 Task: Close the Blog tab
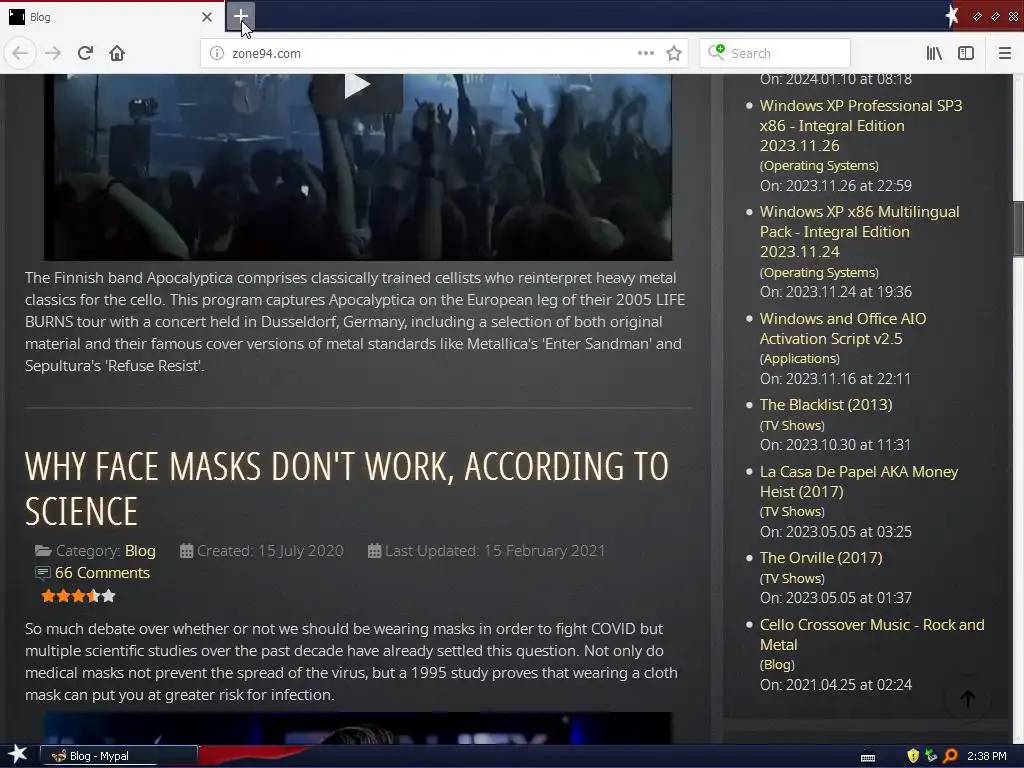point(207,17)
